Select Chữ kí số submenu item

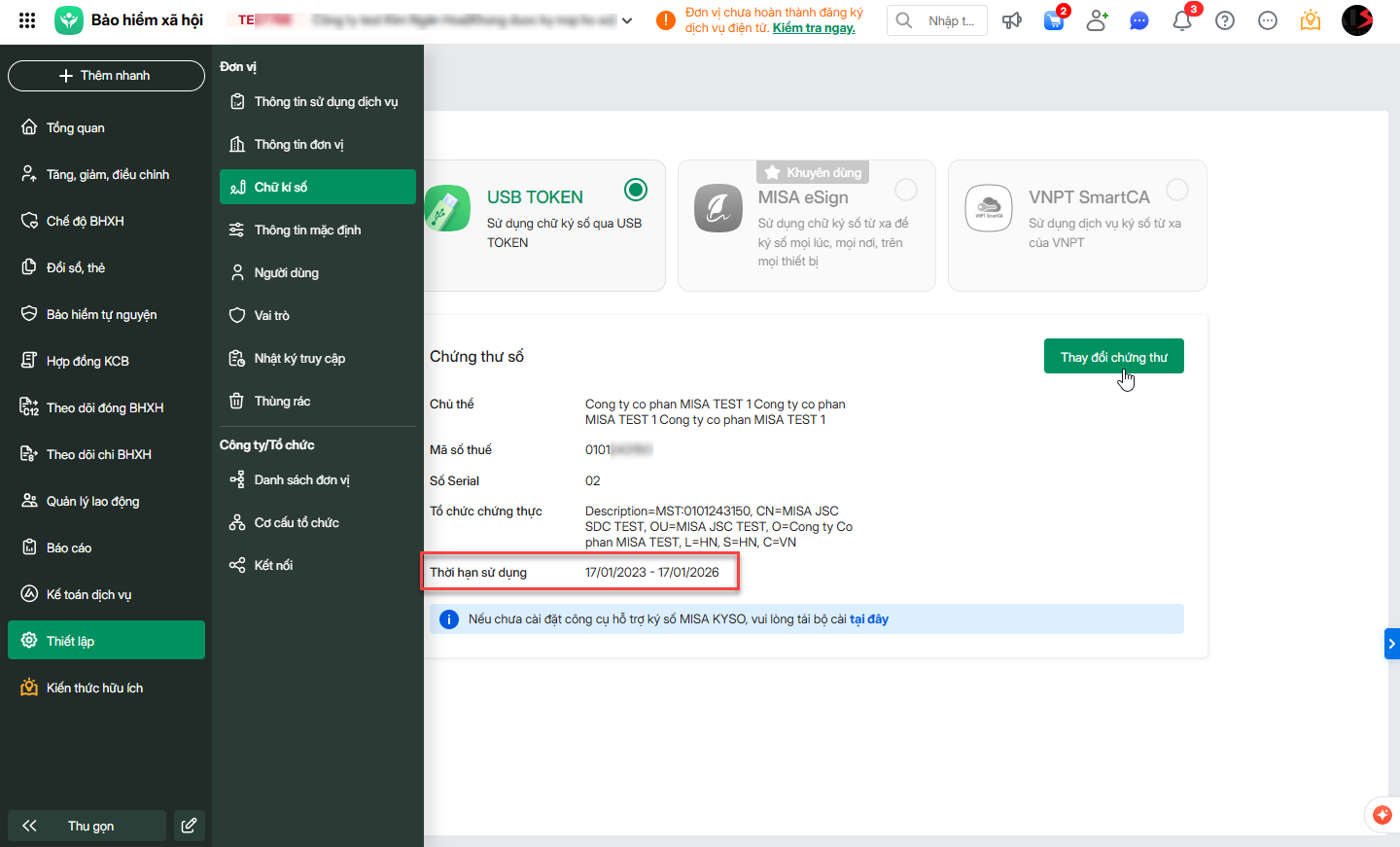318,187
